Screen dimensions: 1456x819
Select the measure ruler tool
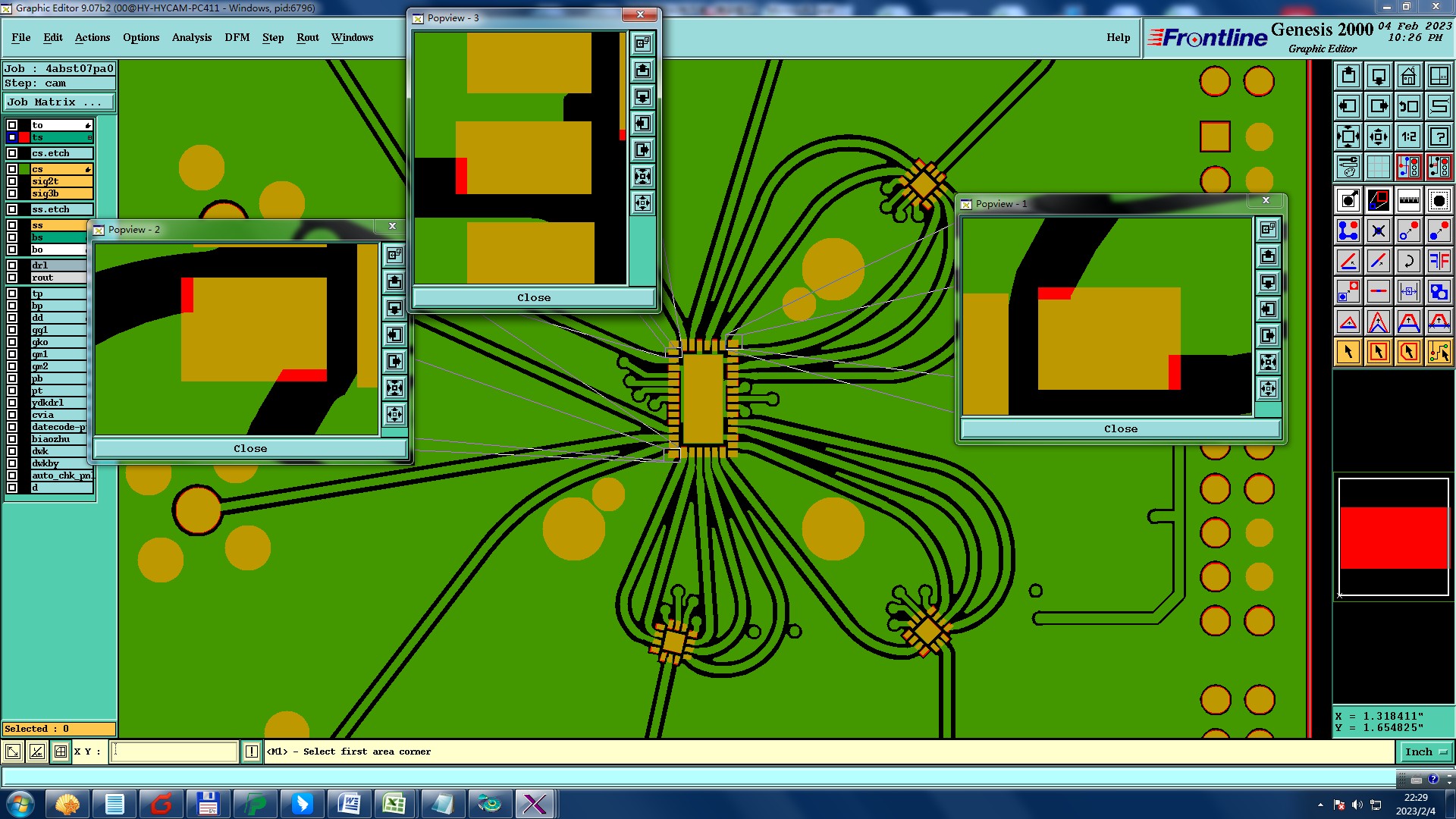(1408, 200)
